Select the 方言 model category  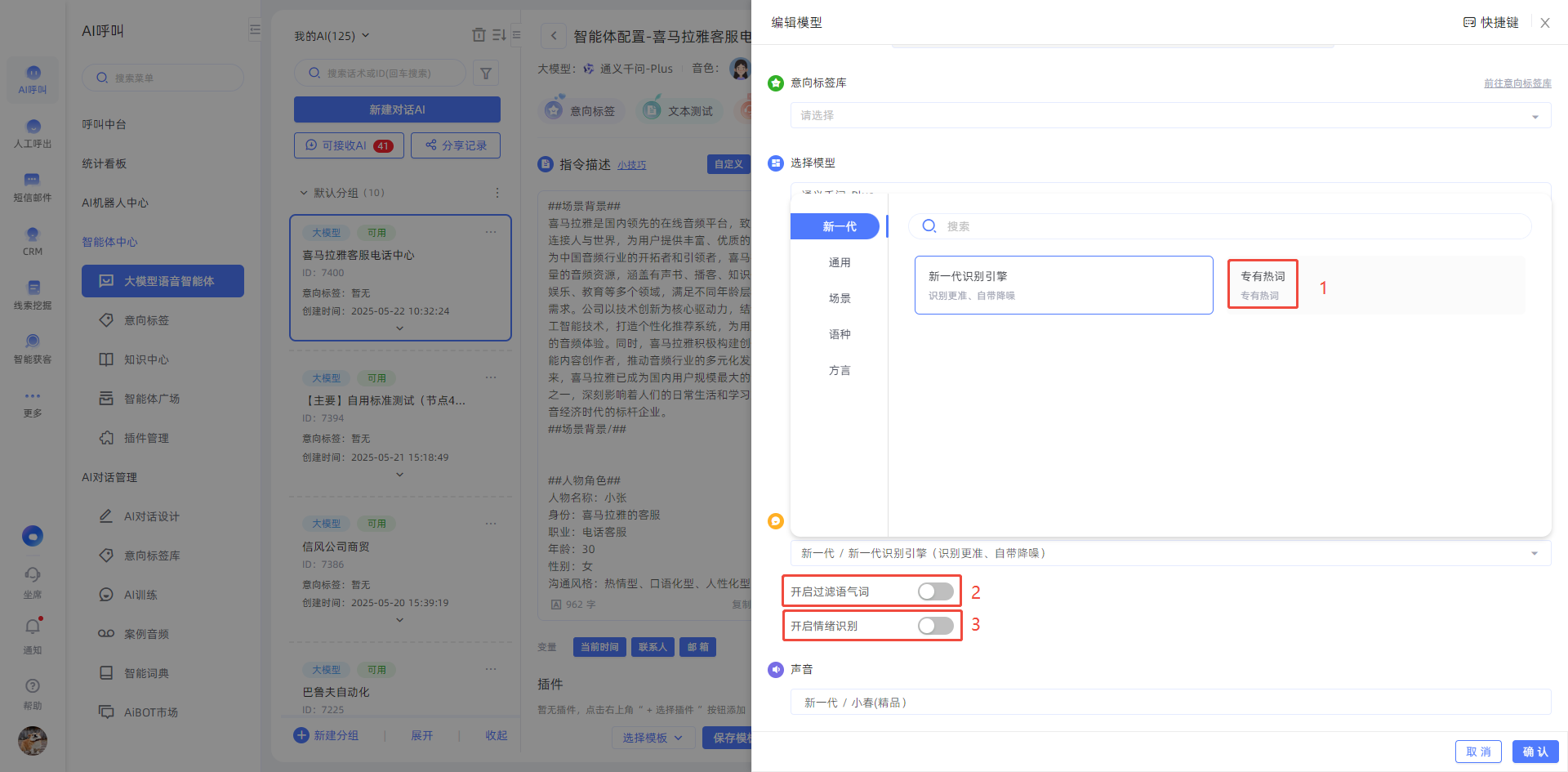(x=840, y=370)
